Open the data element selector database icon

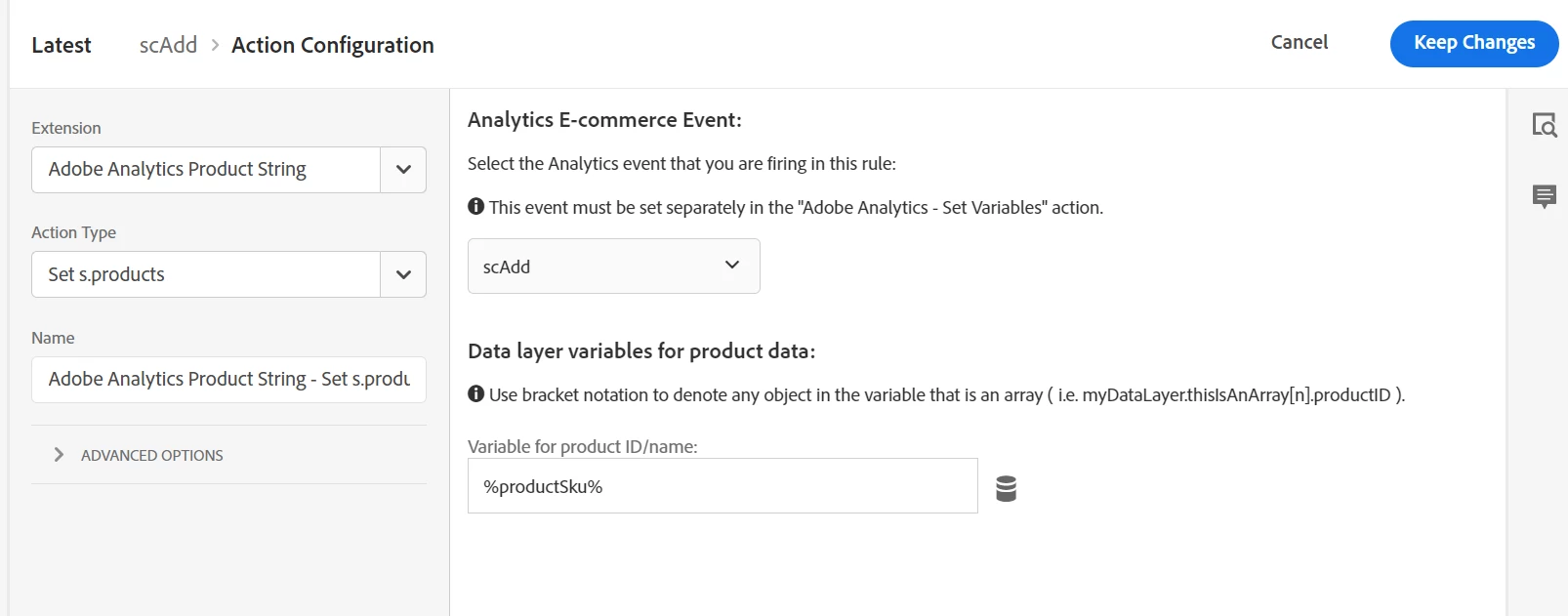coord(1006,488)
